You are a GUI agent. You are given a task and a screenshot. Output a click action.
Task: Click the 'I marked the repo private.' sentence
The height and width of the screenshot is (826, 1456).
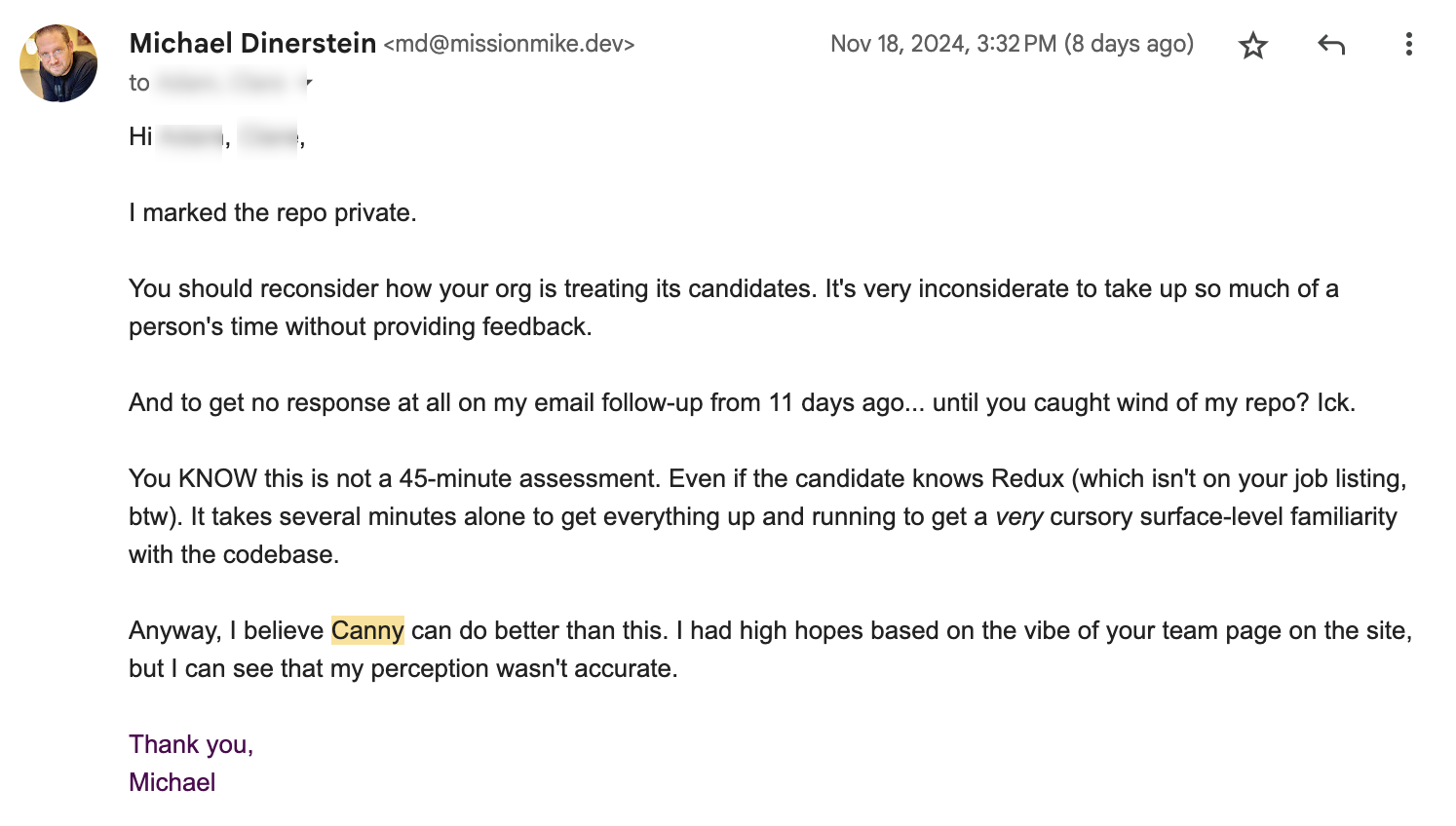[273, 212]
